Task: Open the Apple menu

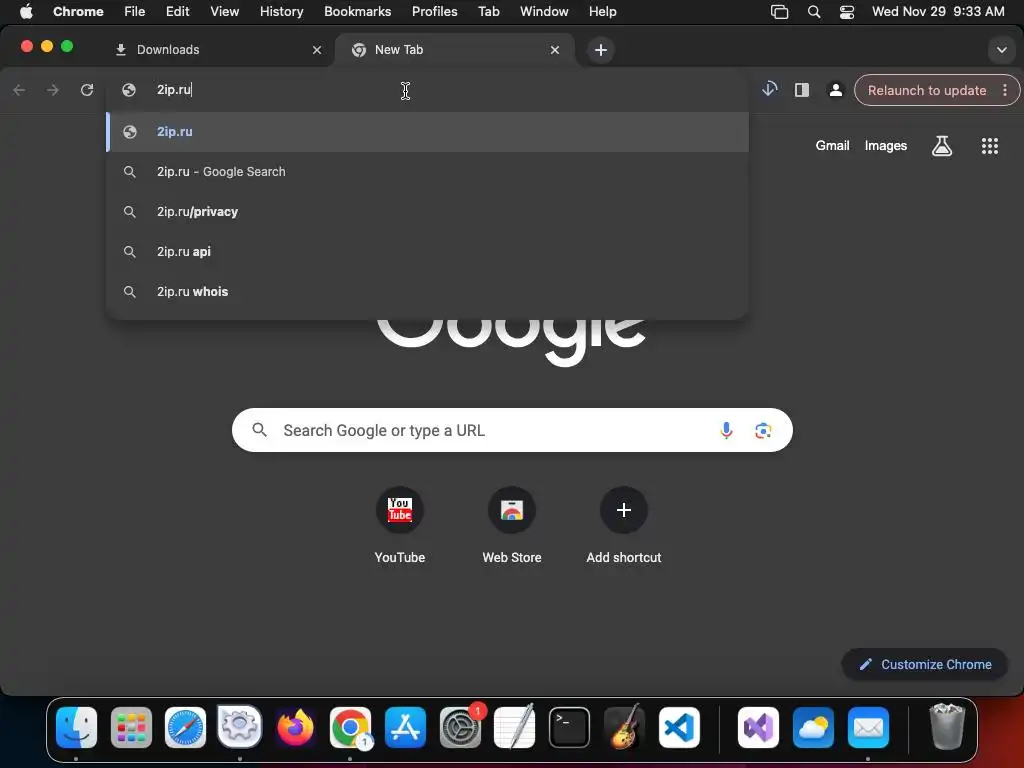Action: 26,11
